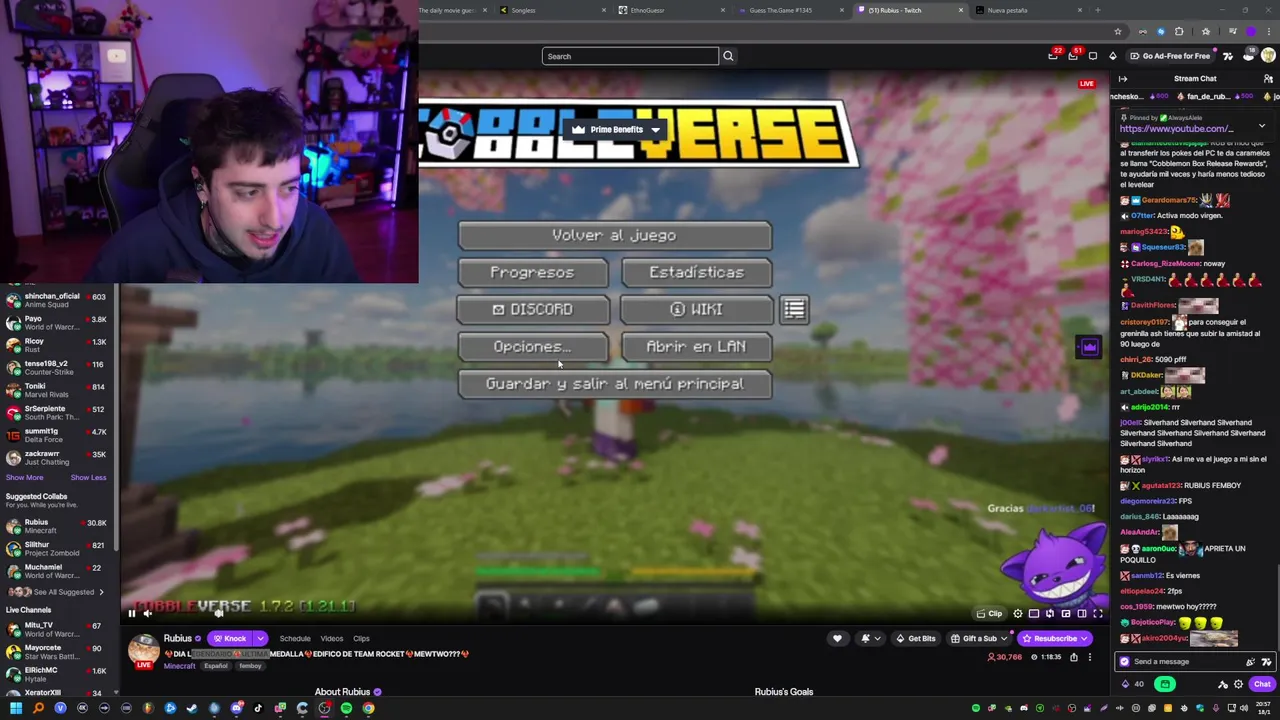Create a clip with the Clip button

coord(989,613)
